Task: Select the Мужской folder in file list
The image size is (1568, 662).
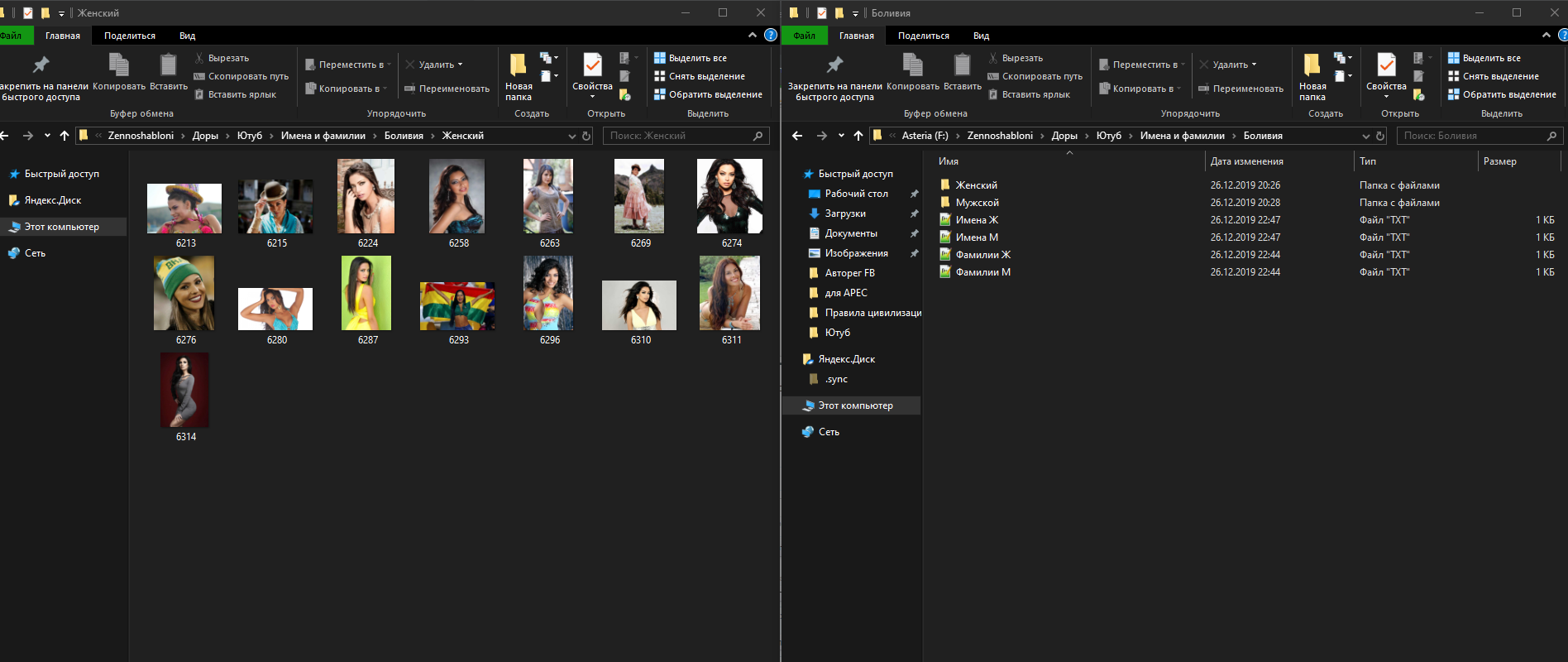Action: click(977, 203)
